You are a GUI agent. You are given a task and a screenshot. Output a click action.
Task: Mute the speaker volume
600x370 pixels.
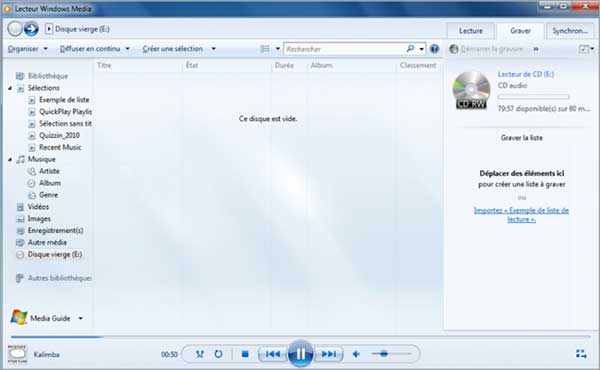(356, 354)
